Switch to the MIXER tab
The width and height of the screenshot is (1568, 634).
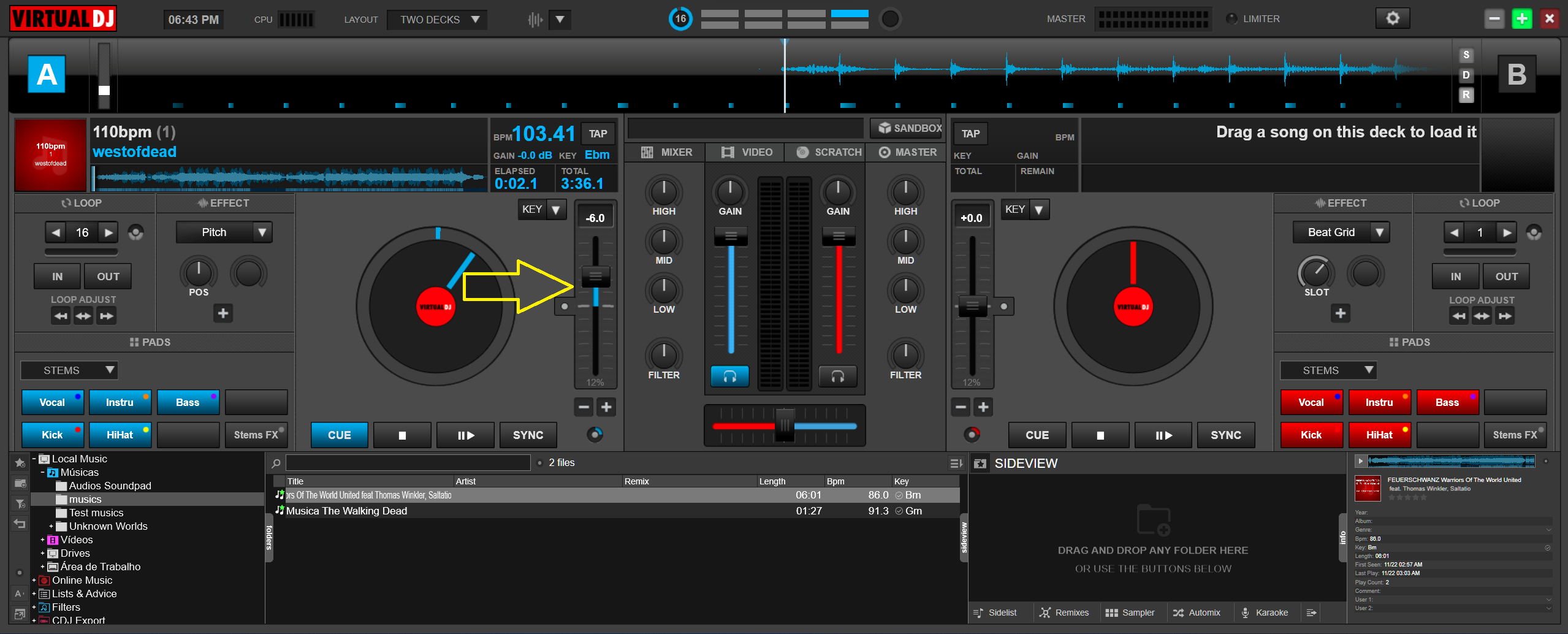(666, 152)
